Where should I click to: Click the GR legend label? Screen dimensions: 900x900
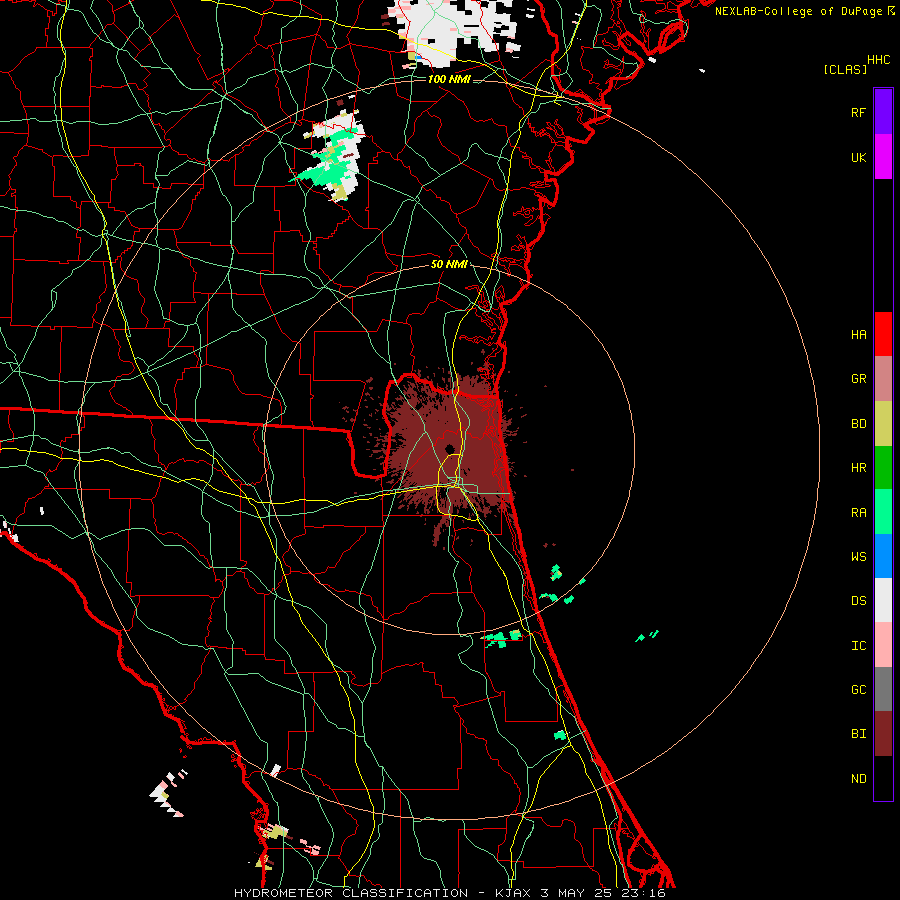pyautogui.click(x=859, y=379)
